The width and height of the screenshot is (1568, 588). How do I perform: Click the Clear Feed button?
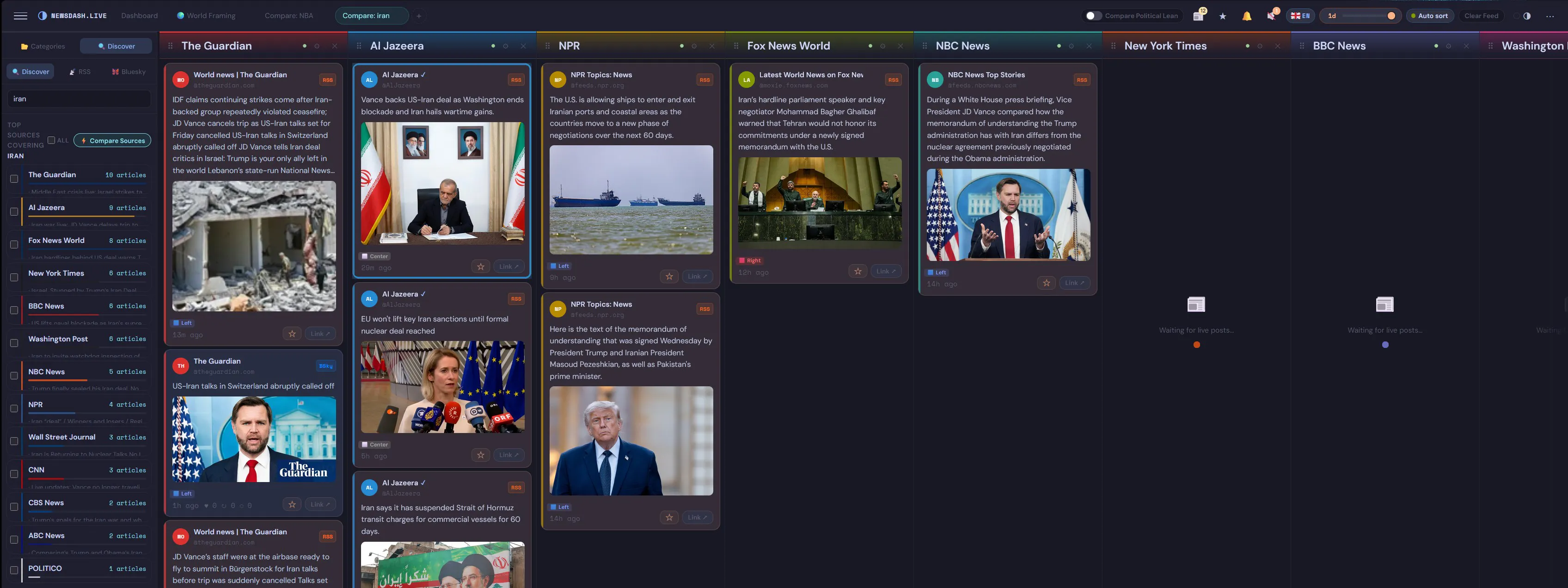tap(1481, 16)
